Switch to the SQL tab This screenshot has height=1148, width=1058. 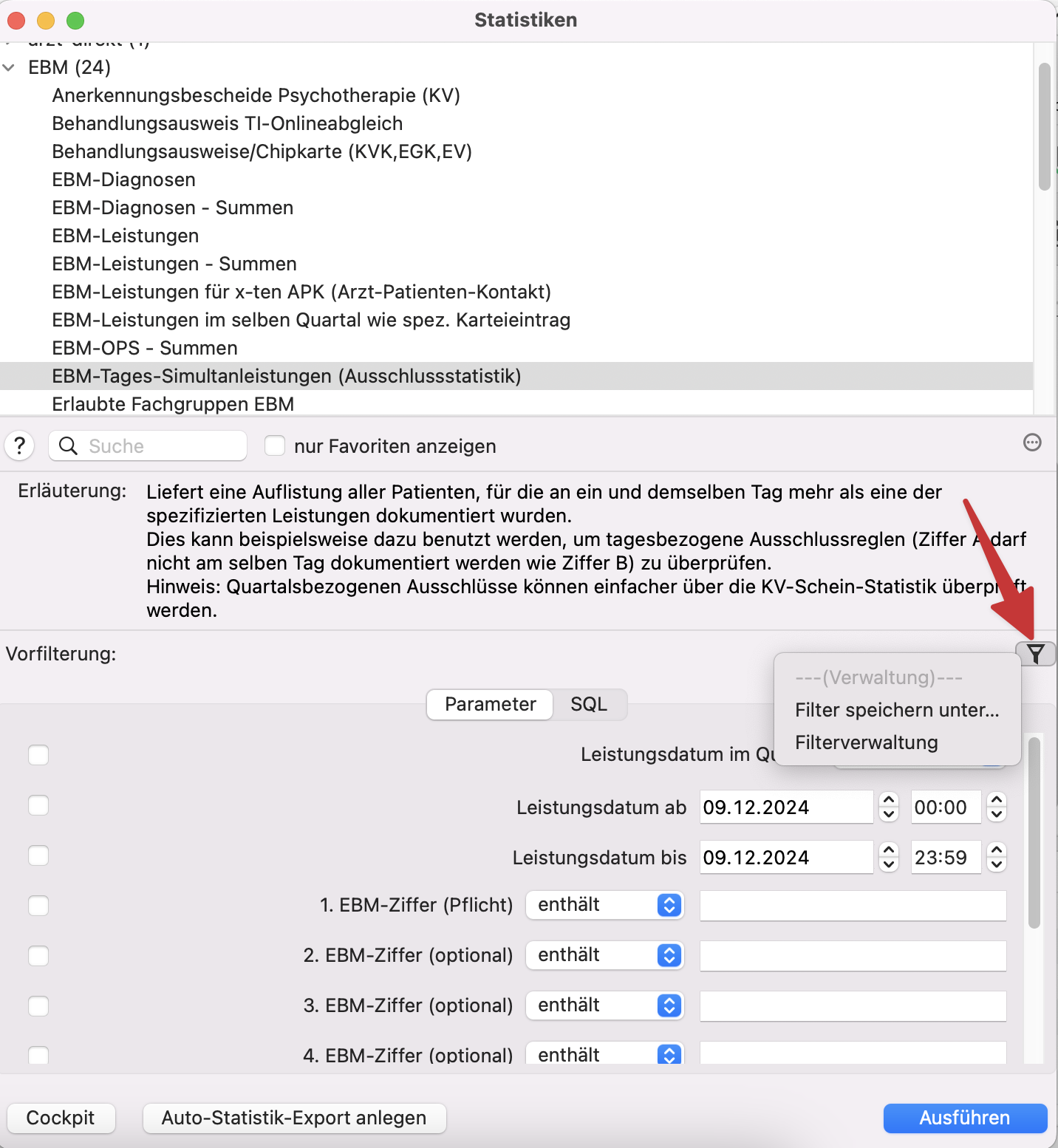[x=589, y=704]
